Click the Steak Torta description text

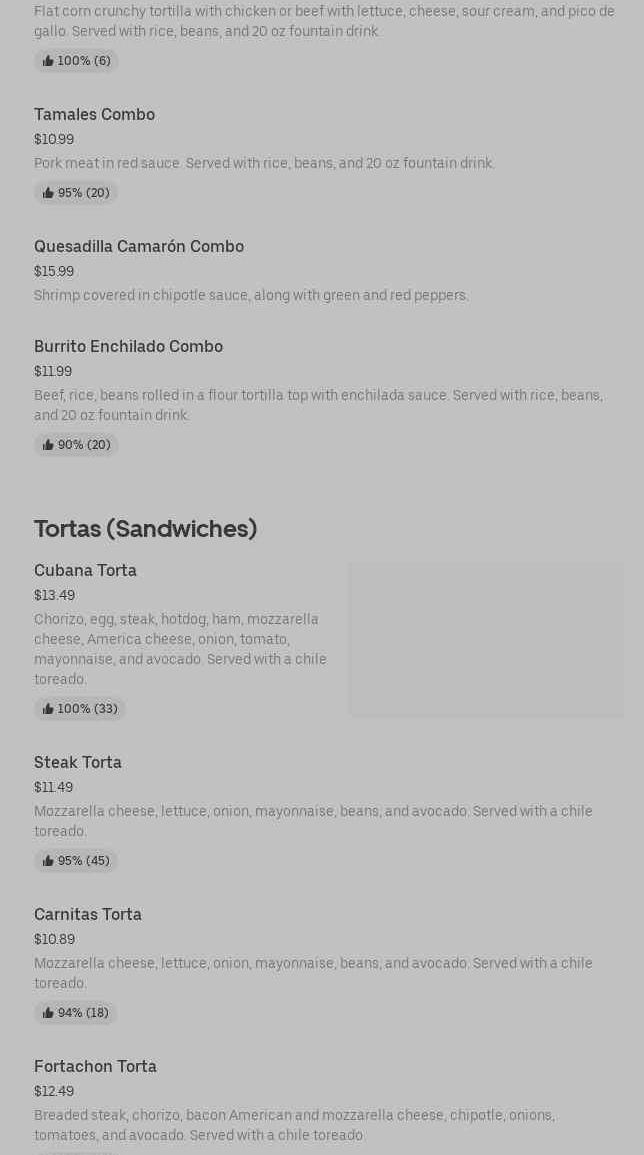coord(313,821)
